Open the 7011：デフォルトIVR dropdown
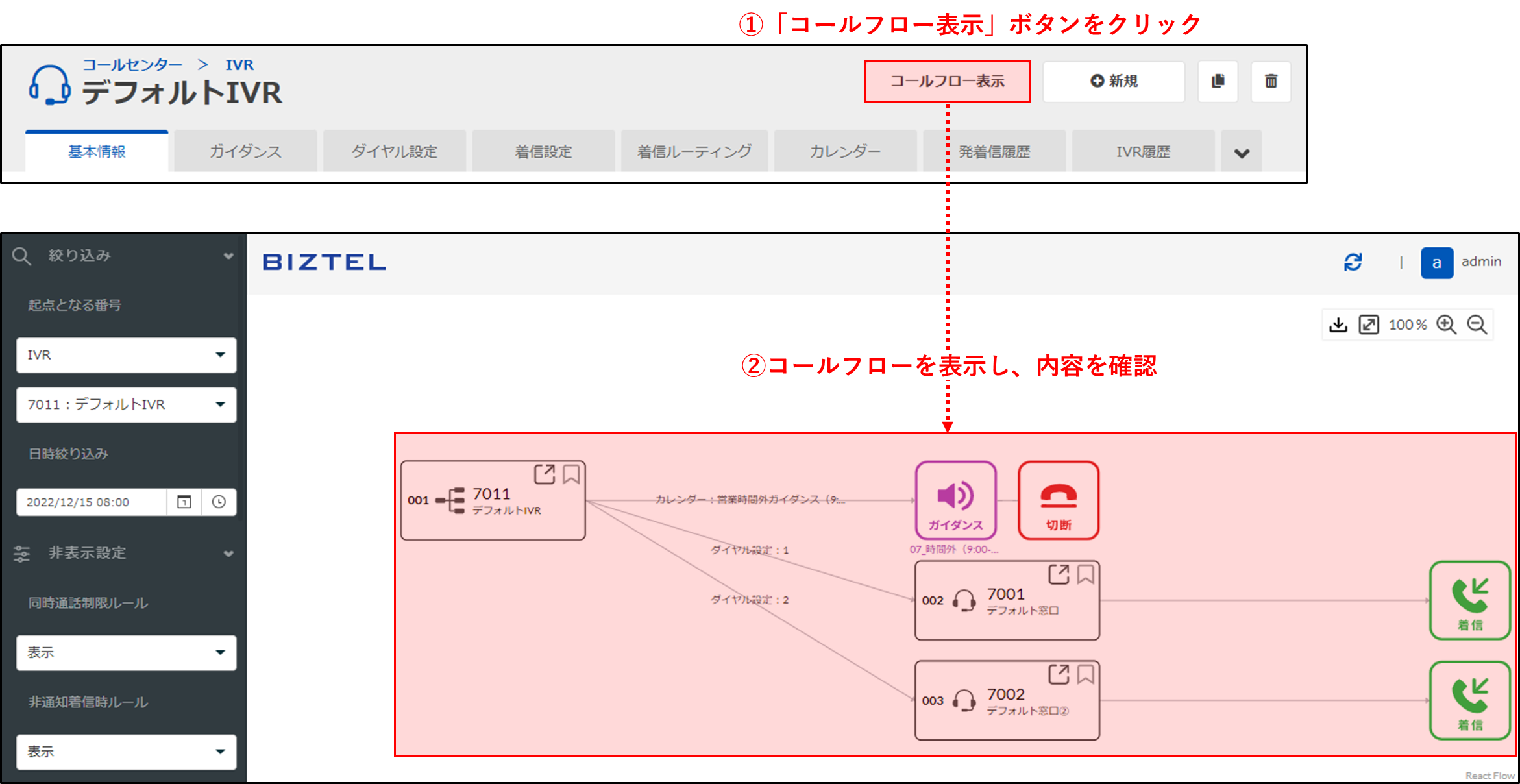This screenshot has width=1520, height=784. [127, 404]
